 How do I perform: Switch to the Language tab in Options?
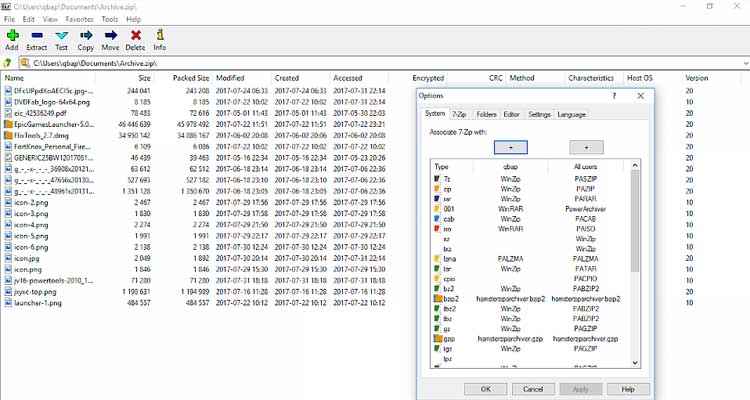pos(572,114)
